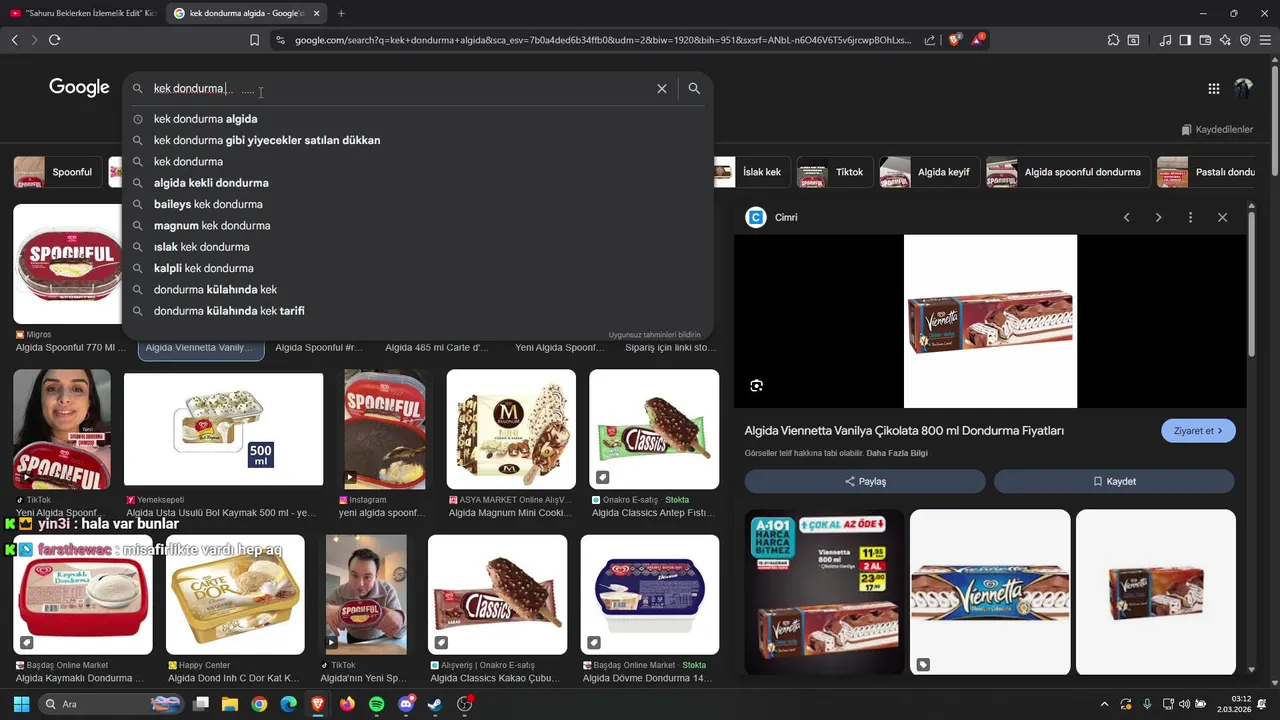The height and width of the screenshot is (720, 1280).
Task: Click the Kaydet save button
Action: coord(1114,481)
